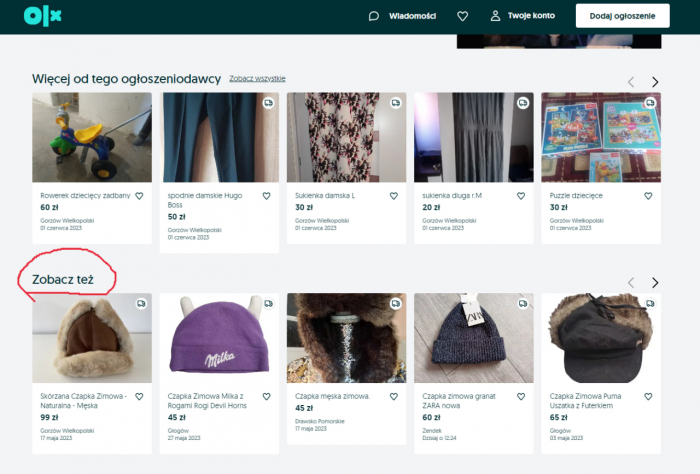Open the Wiadomości messages link
The width and height of the screenshot is (700, 474).
coord(402,16)
